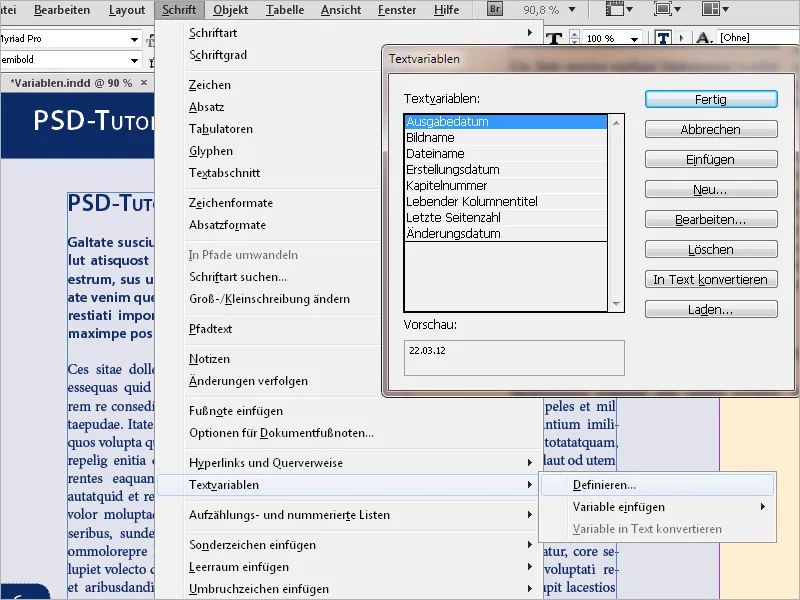
Task: Select the Variablen.indd document tab
Action: pos(71,83)
